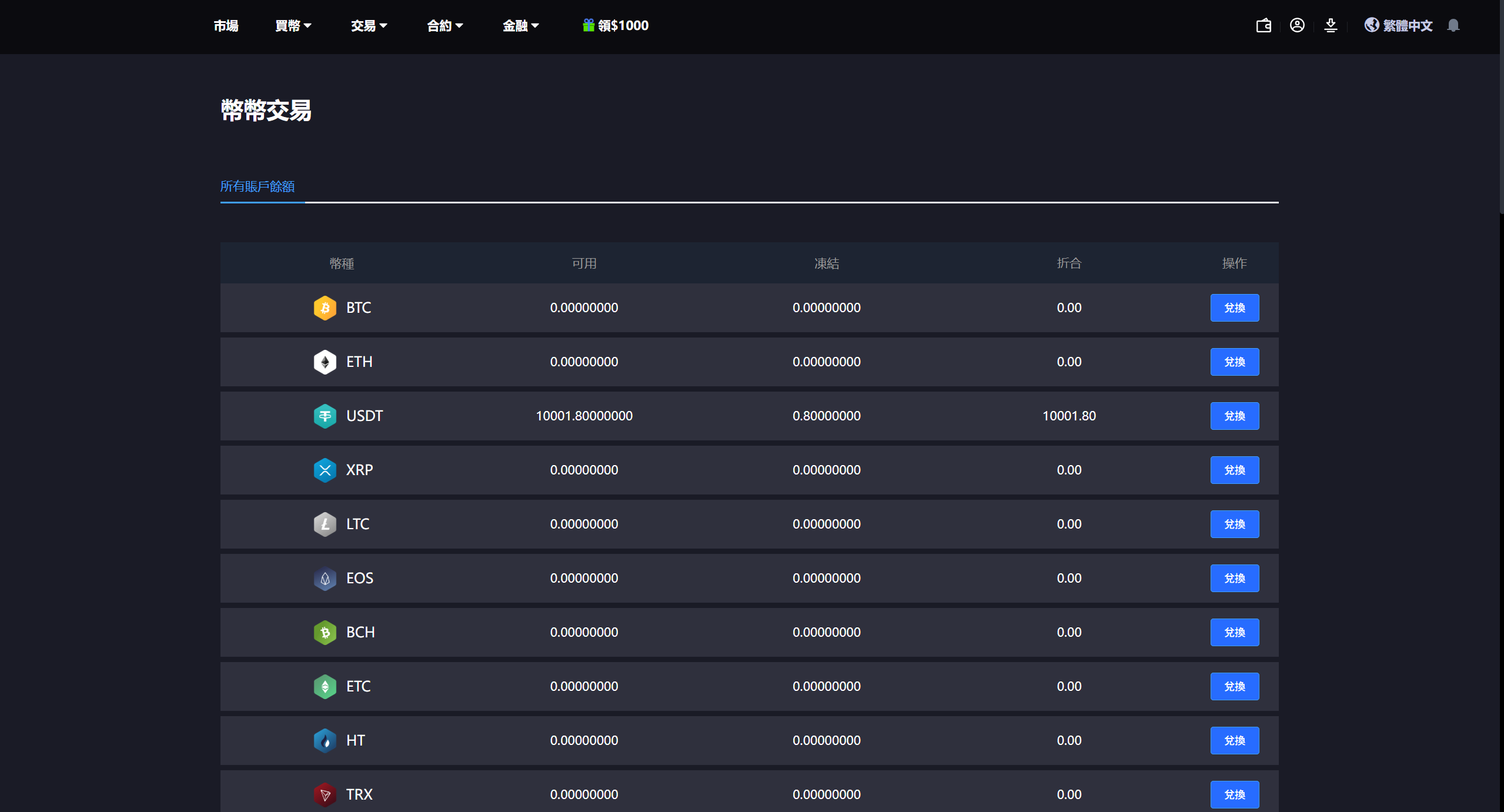The height and width of the screenshot is (812, 1504).
Task: Click the page vertical scrollbar
Action: click(1501, 106)
